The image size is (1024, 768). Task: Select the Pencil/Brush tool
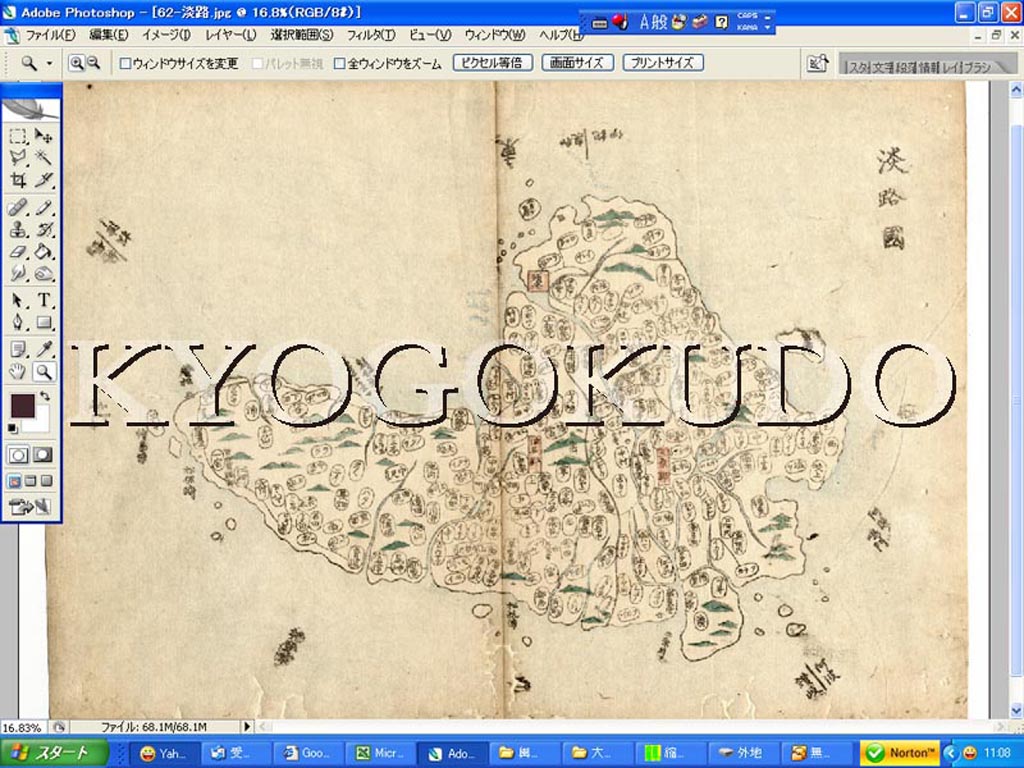pos(43,208)
